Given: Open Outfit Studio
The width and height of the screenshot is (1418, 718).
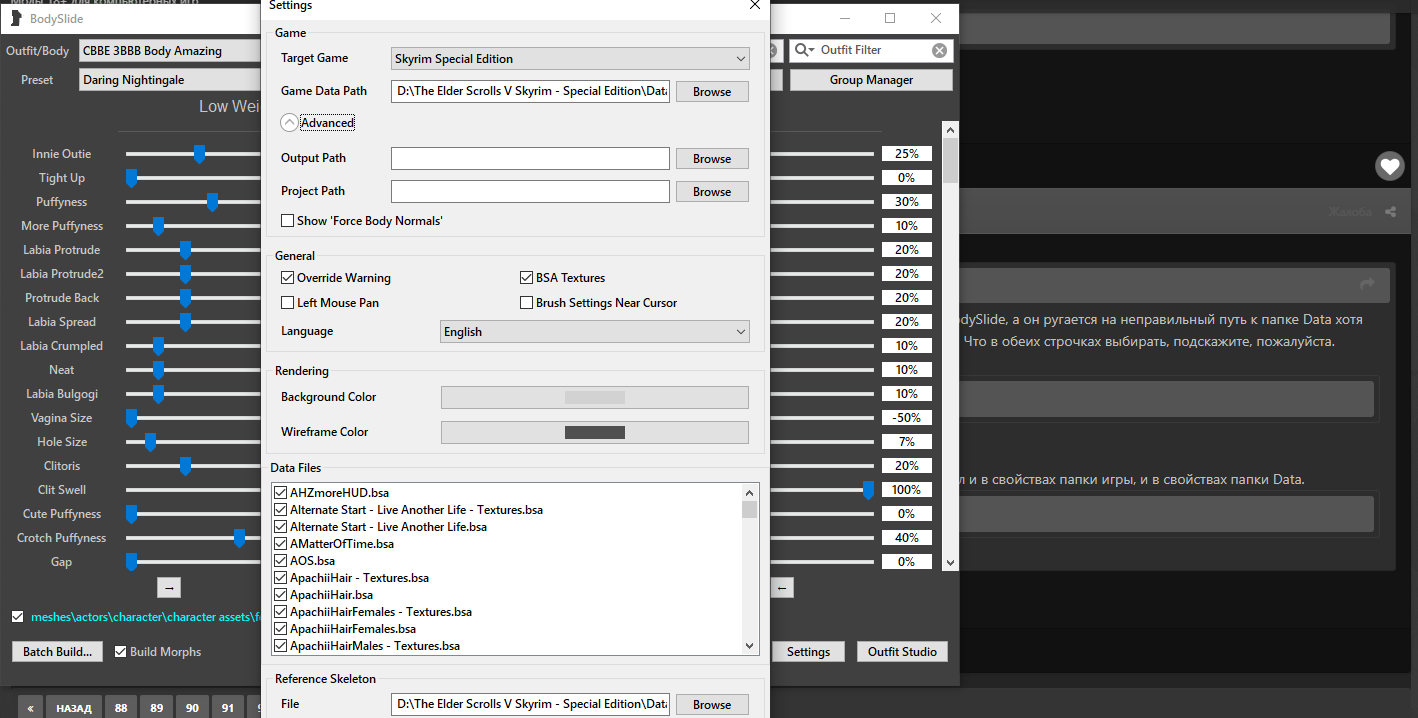Looking at the screenshot, I should click(902, 652).
